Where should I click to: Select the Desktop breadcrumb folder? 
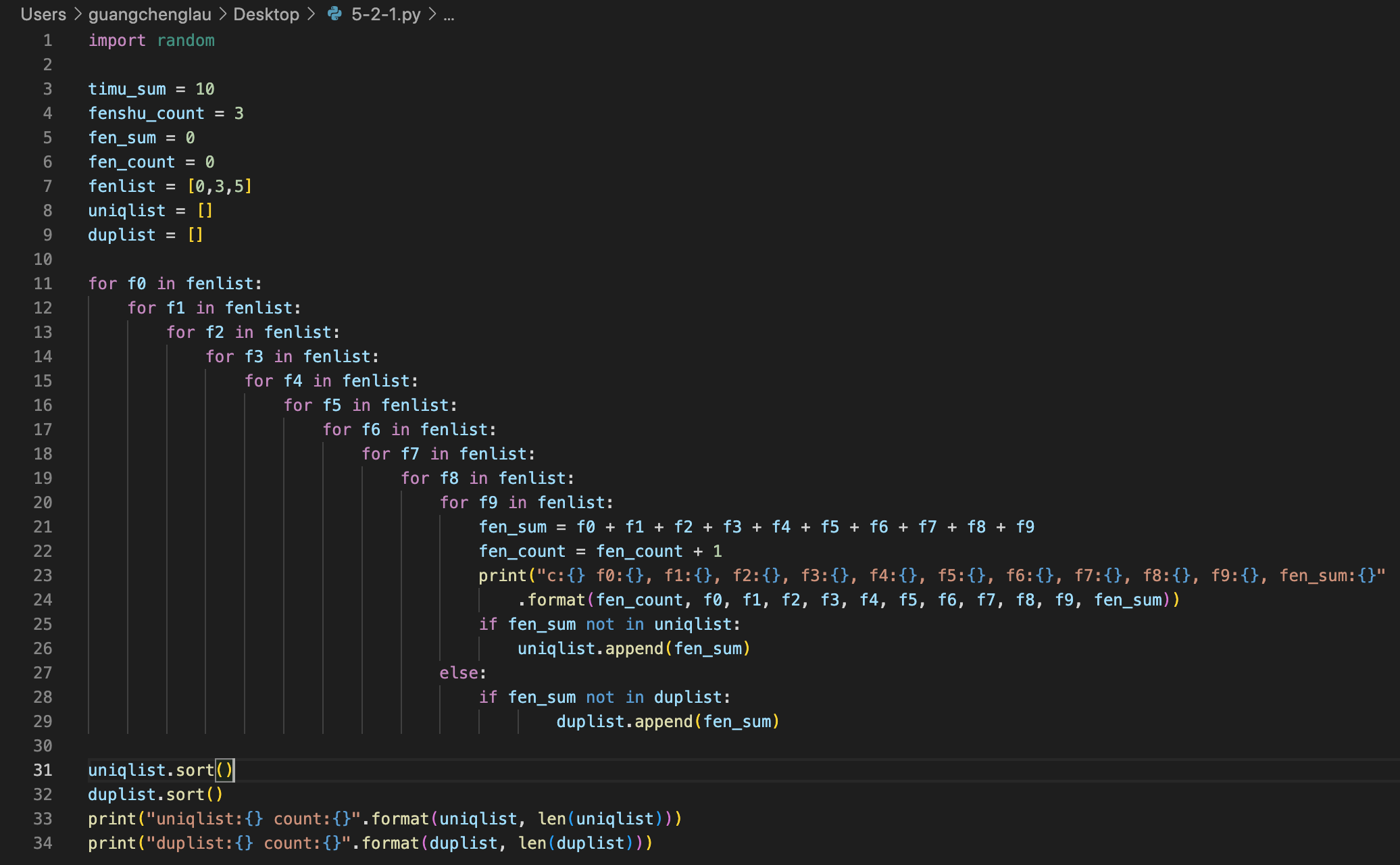click(x=266, y=14)
